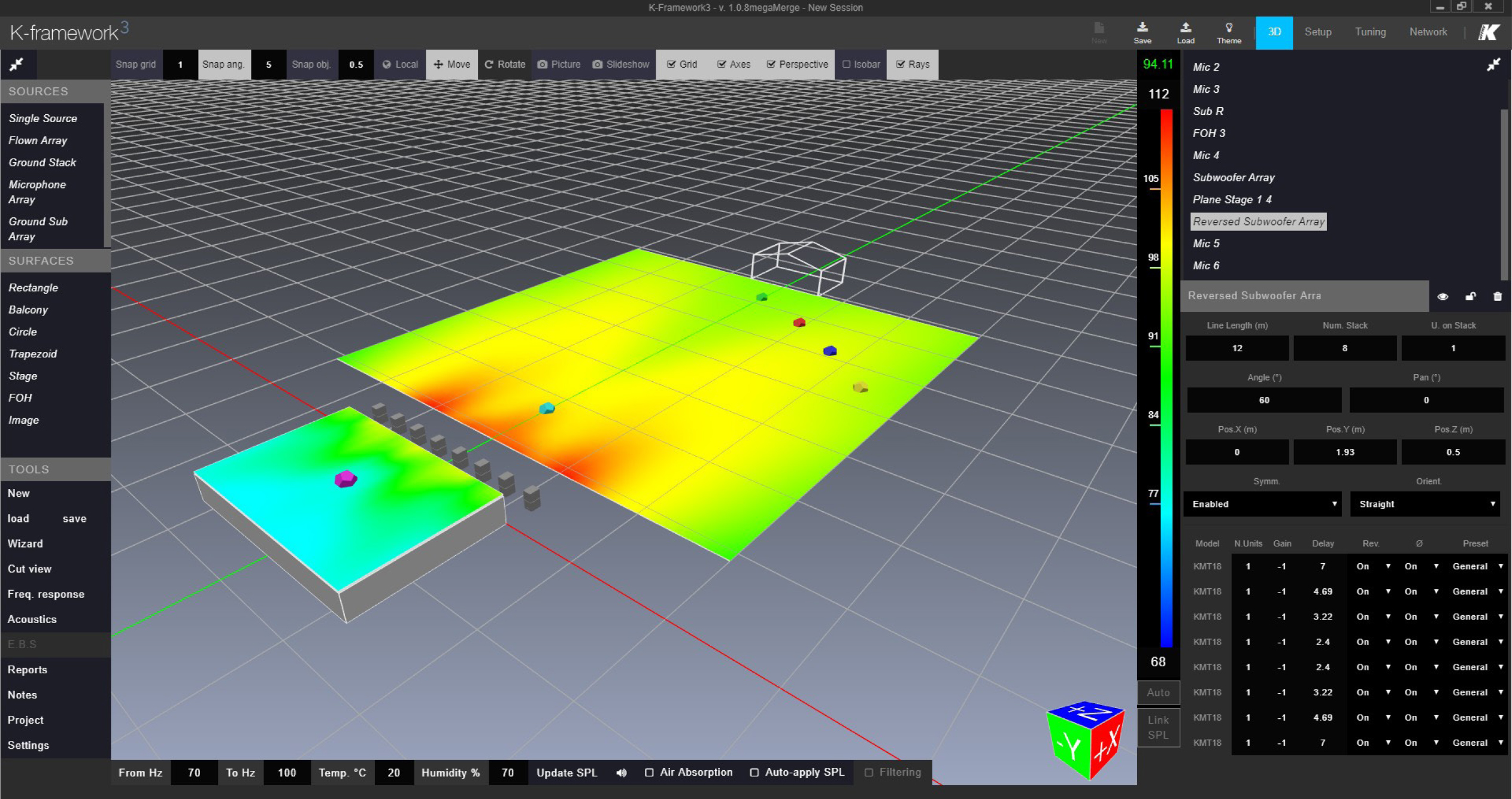Delete the selected object with trash icon
Image resolution: width=1512 pixels, height=799 pixels.
pyautogui.click(x=1497, y=296)
